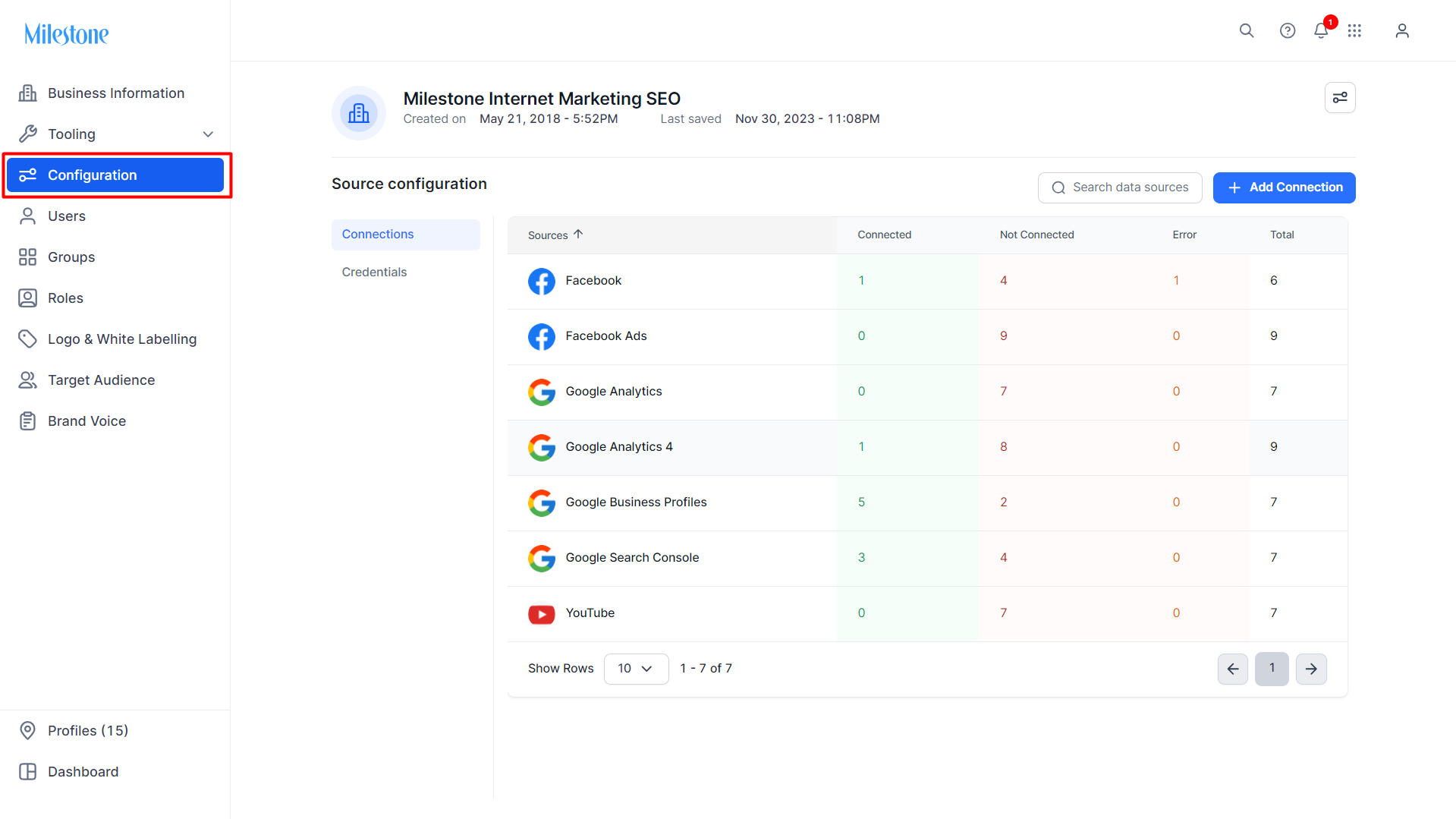
Task: Sort by Sources column arrow
Action: pyautogui.click(x=578, y=235)
